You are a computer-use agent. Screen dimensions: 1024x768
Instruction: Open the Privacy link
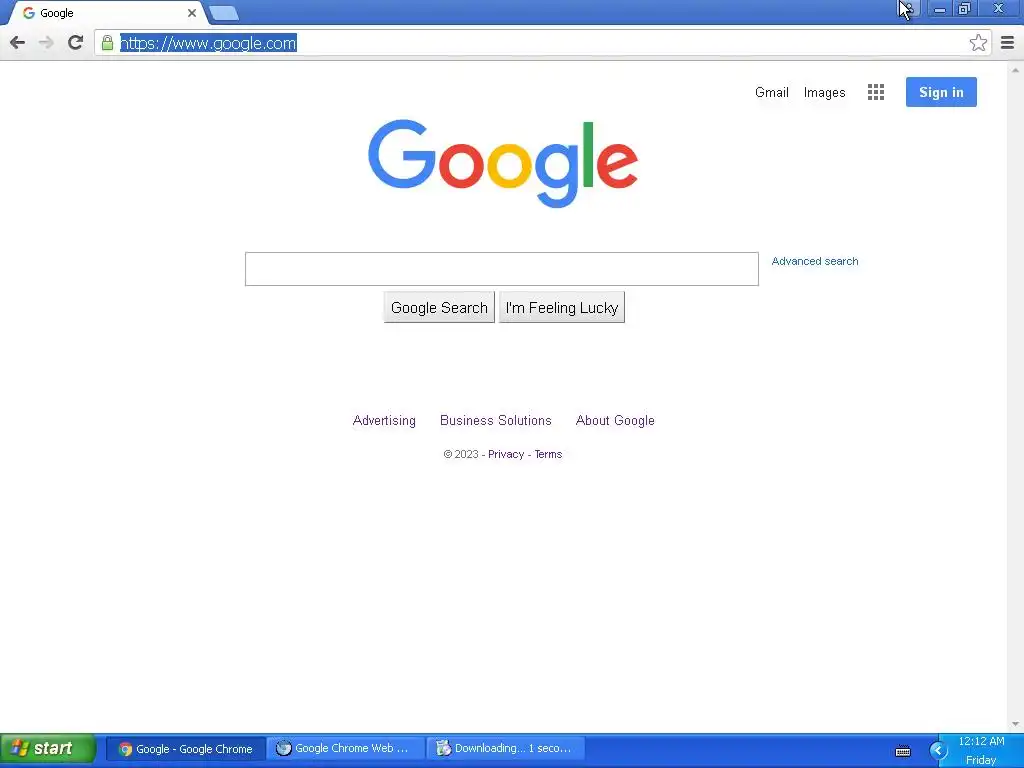pos(506,455)
